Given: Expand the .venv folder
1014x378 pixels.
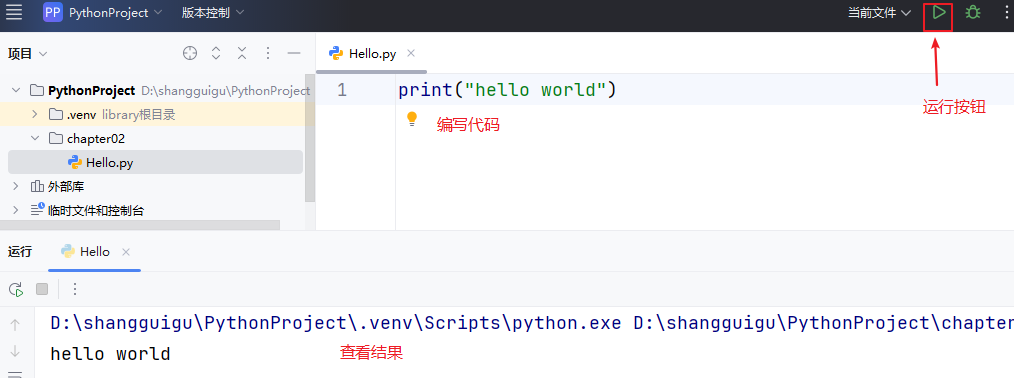Looking at the screenshot, I should (x=34, y=115).
